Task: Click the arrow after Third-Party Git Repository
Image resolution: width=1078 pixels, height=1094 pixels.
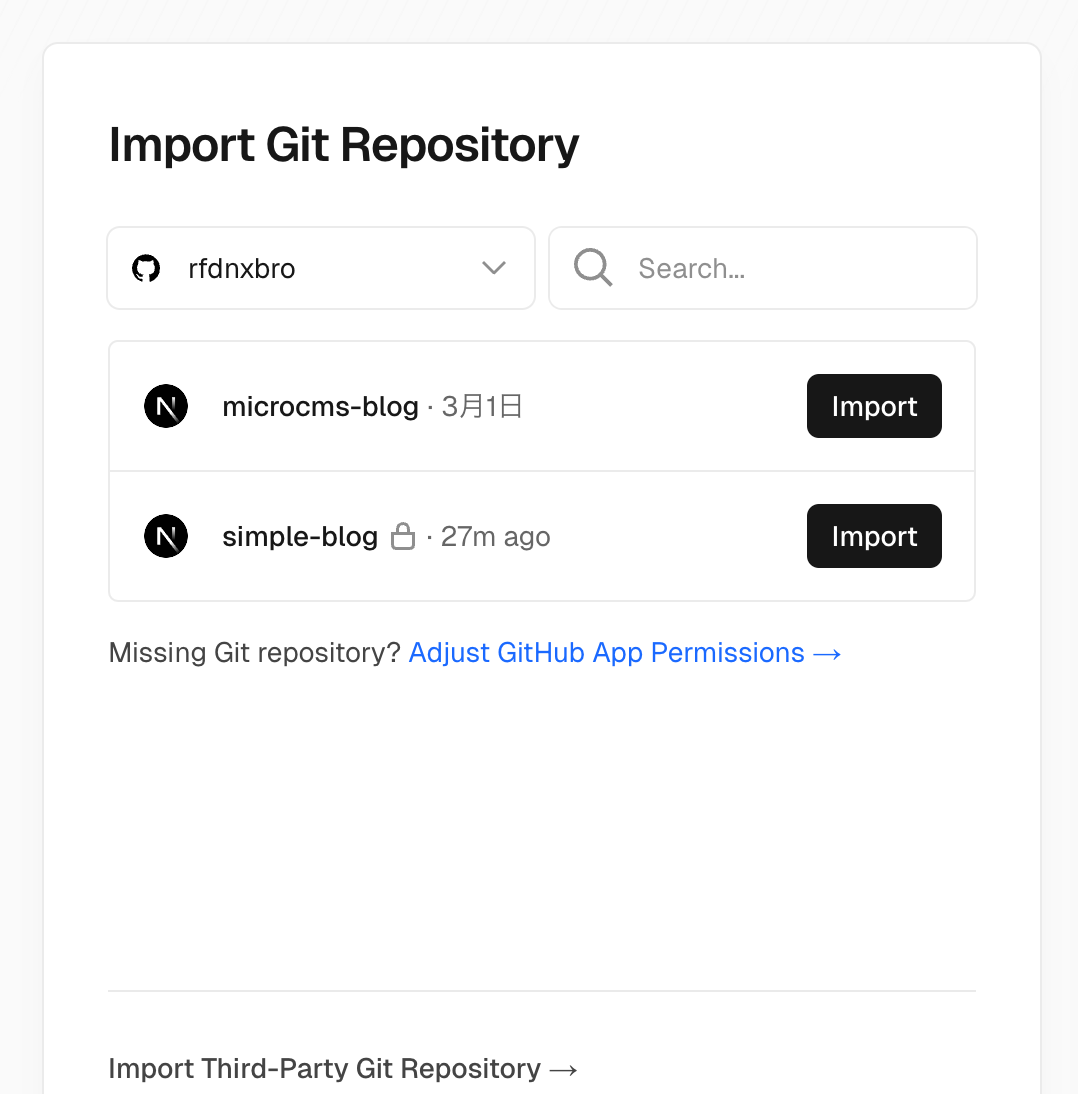Action: click(564, 1070)
